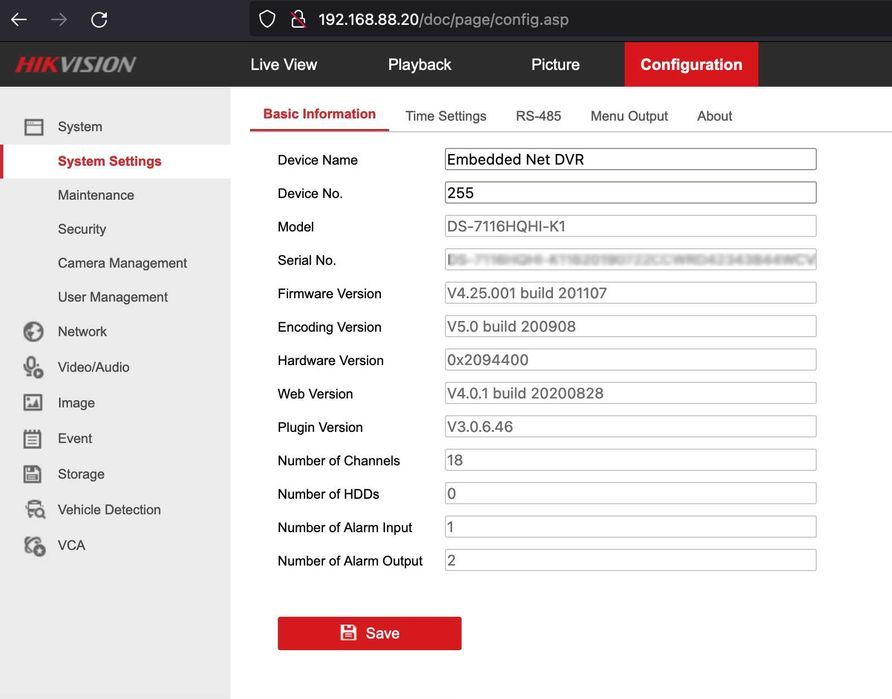Expand the VCA section label

click(72, 545)
